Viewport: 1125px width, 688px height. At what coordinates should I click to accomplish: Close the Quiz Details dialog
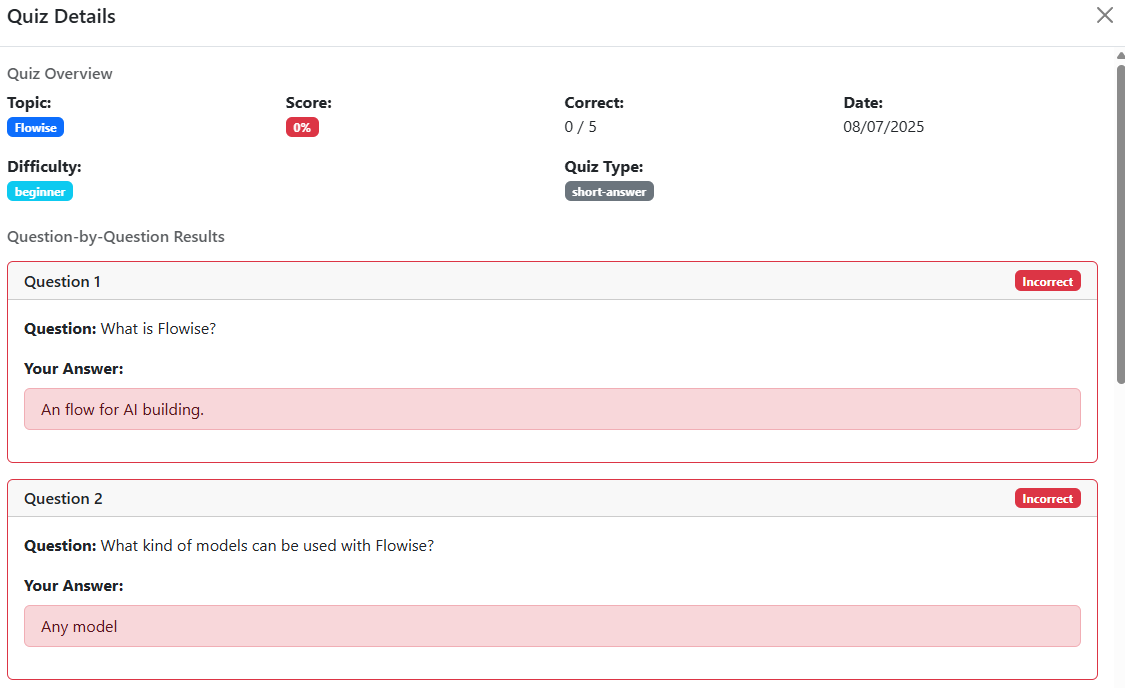(x=1104, y=15)
